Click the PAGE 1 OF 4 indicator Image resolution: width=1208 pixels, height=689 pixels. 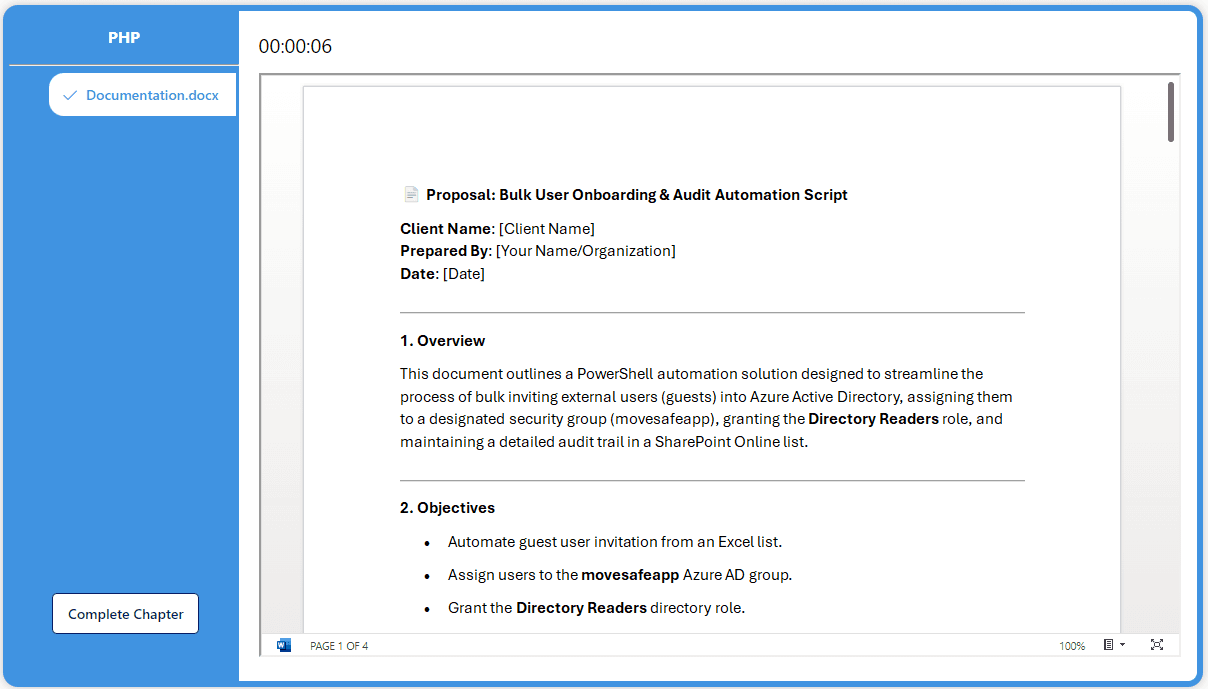click(x=339, y=646)
